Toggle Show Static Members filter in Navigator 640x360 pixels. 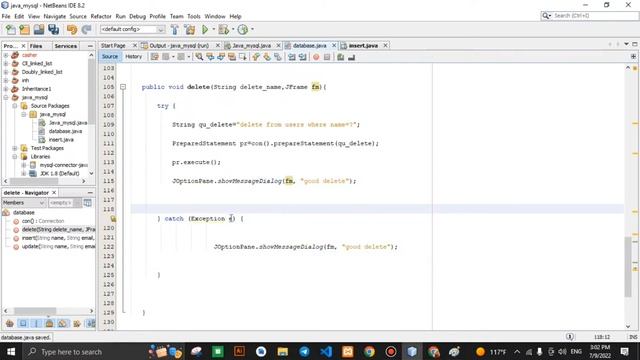[36, 324]
